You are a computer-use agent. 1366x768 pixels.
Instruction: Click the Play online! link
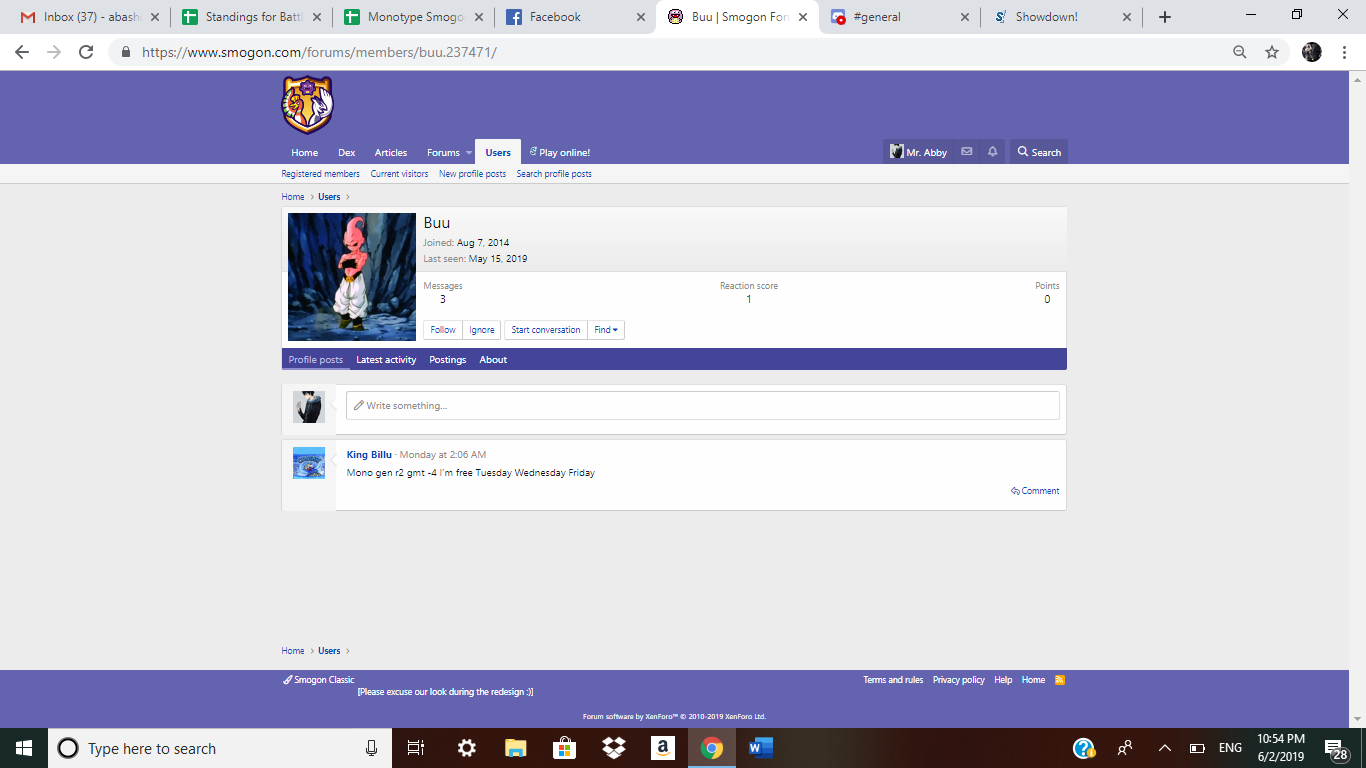tap(560, 153)
